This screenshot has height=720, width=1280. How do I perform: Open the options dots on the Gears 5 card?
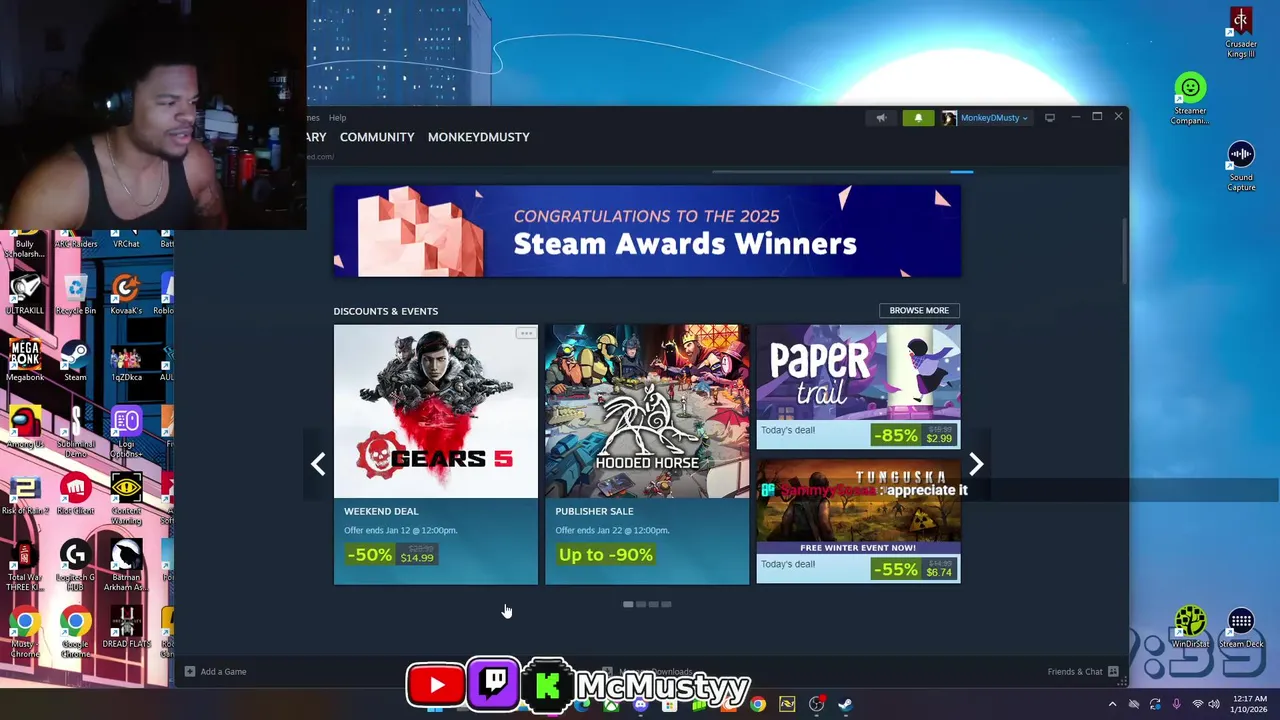(526, 334)
